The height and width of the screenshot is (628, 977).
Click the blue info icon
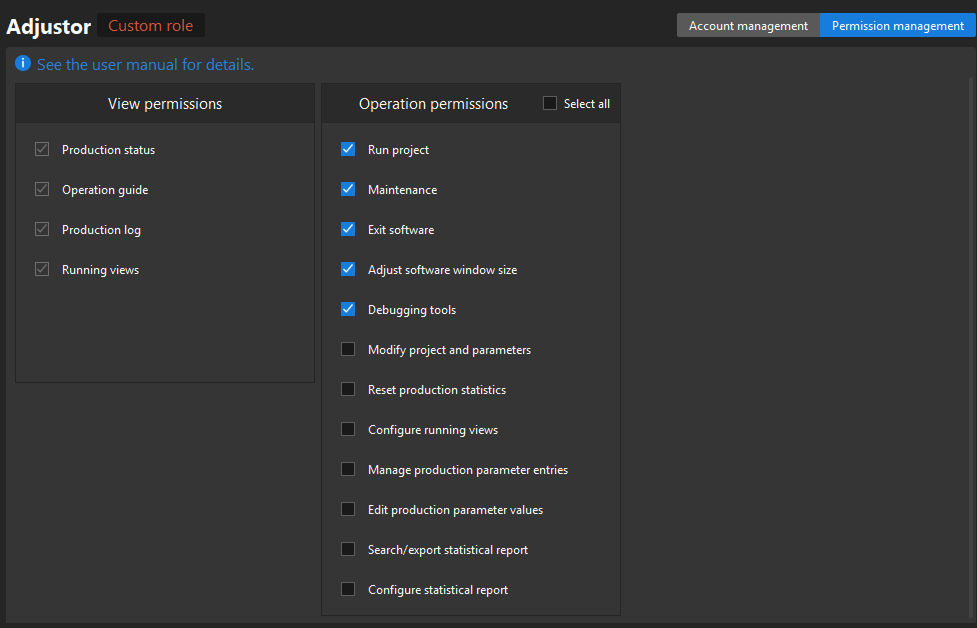coord(23,64)
